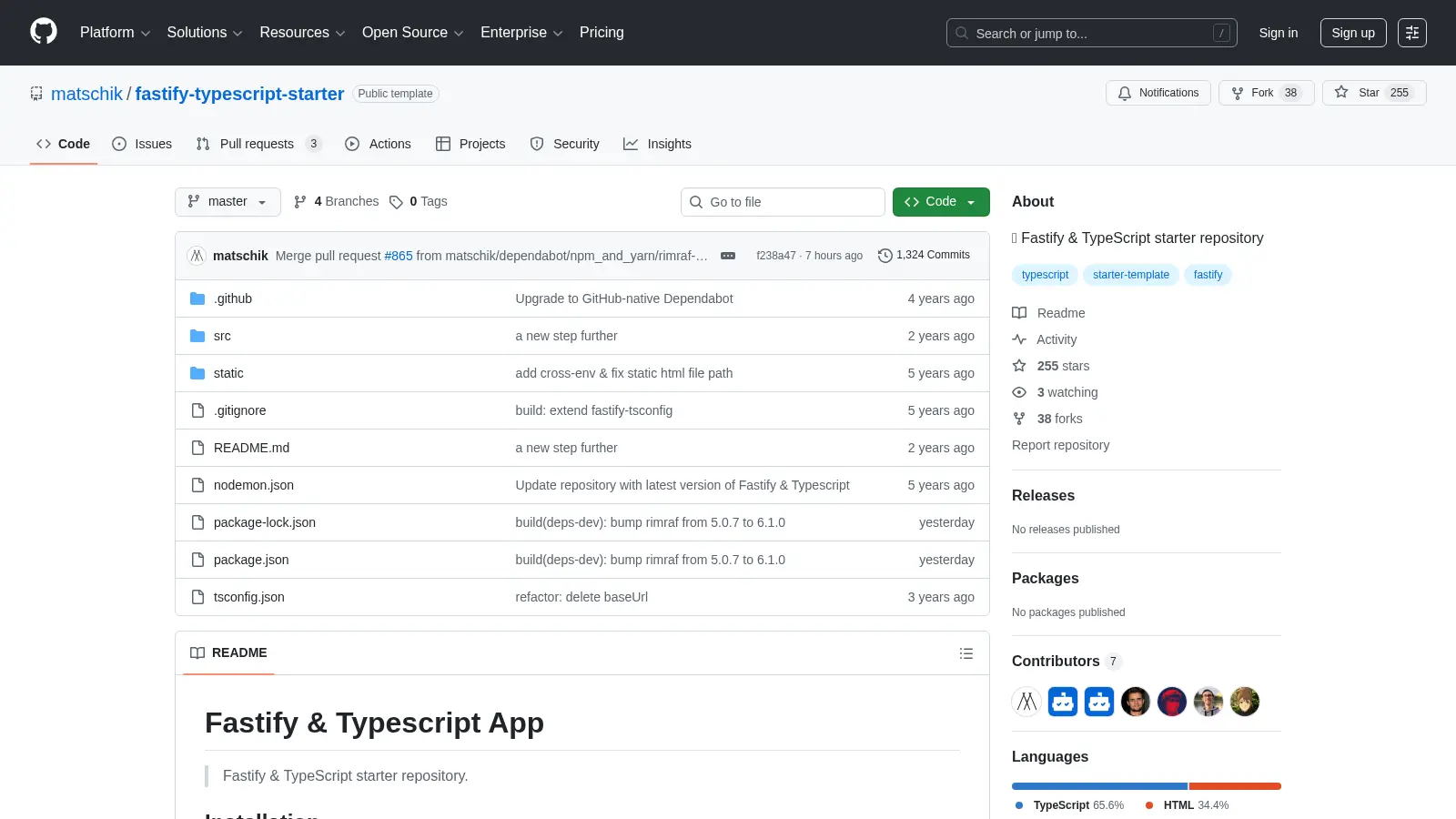This screenshot has height=819, width=1456.
Task: Open the green Code dropdown button
Action: click(x=941, y=202)
